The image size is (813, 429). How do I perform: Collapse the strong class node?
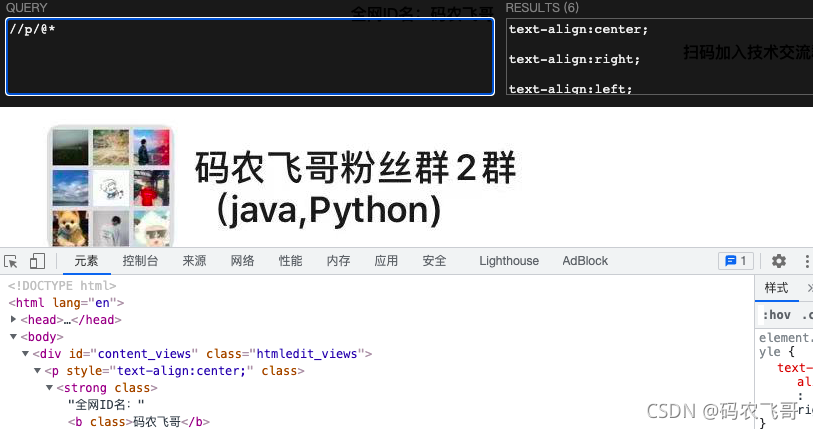pyautogui.click(x=49, y=388)
